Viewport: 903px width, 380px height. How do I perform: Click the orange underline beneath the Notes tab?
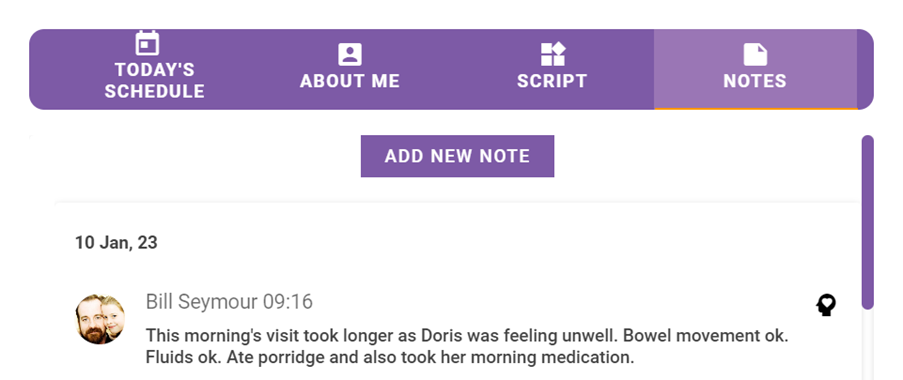(x=756, y=108)
